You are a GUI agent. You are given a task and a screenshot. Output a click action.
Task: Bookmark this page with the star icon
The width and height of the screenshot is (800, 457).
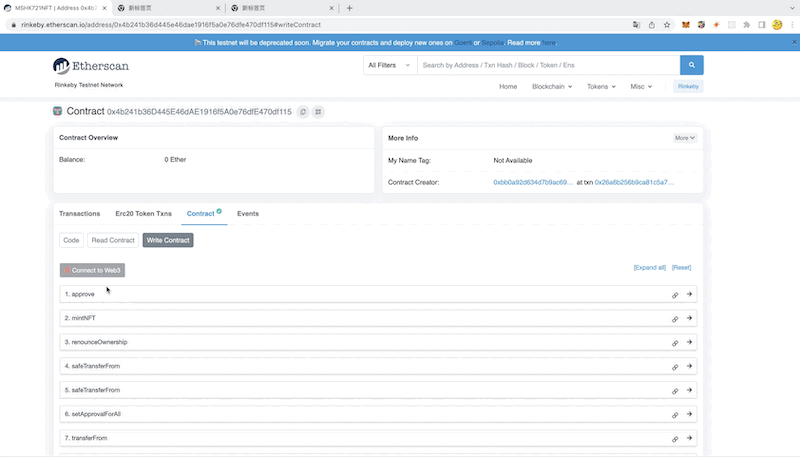666,24
